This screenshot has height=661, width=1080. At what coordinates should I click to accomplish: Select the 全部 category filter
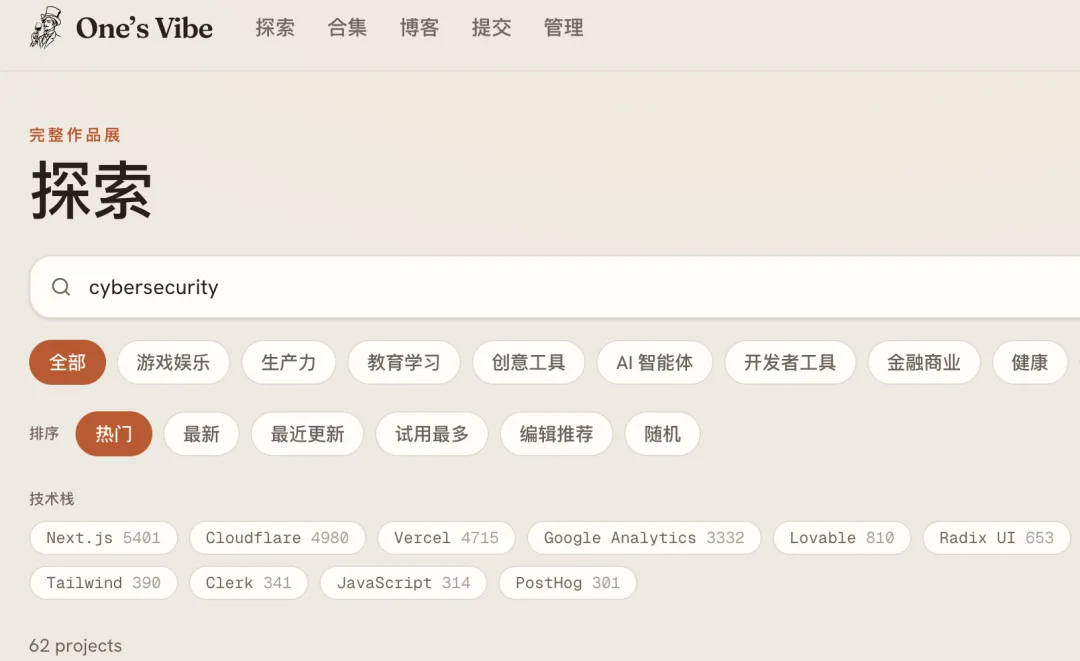click(x=68, y=362)
